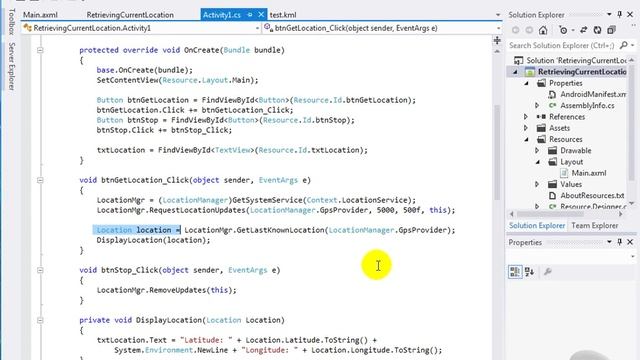Switch to the Team Explorer tab
The image size is (640, 360).
pyautogui.click(x=594, y=226)
